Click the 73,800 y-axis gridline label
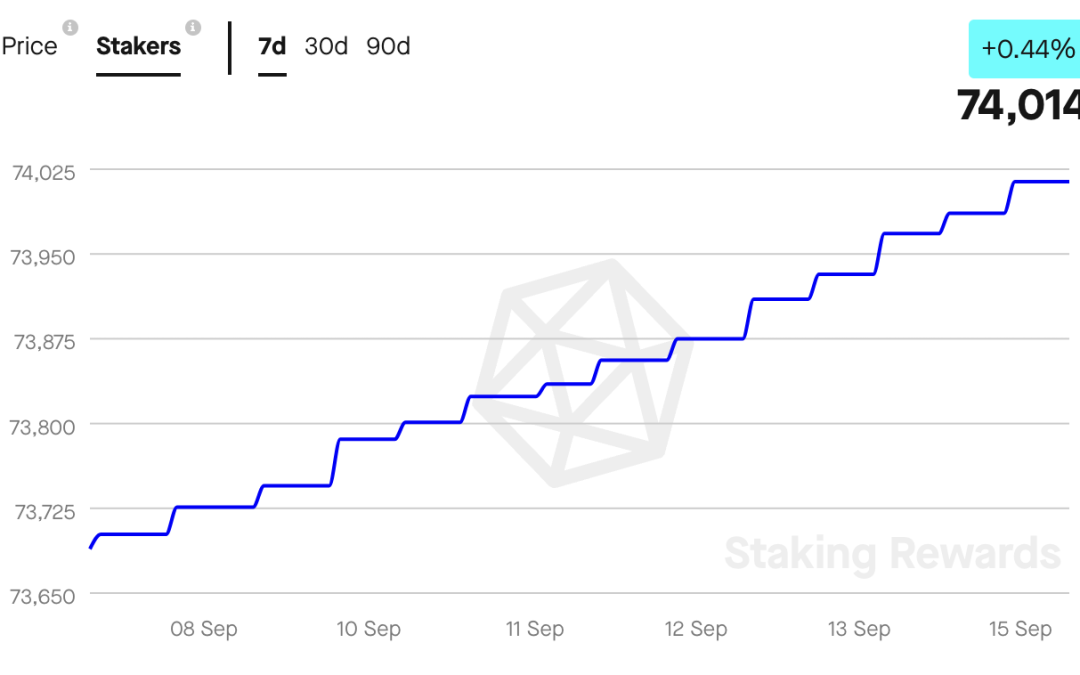The height and width of the screenshot is (675, 1080). (42, 427)
